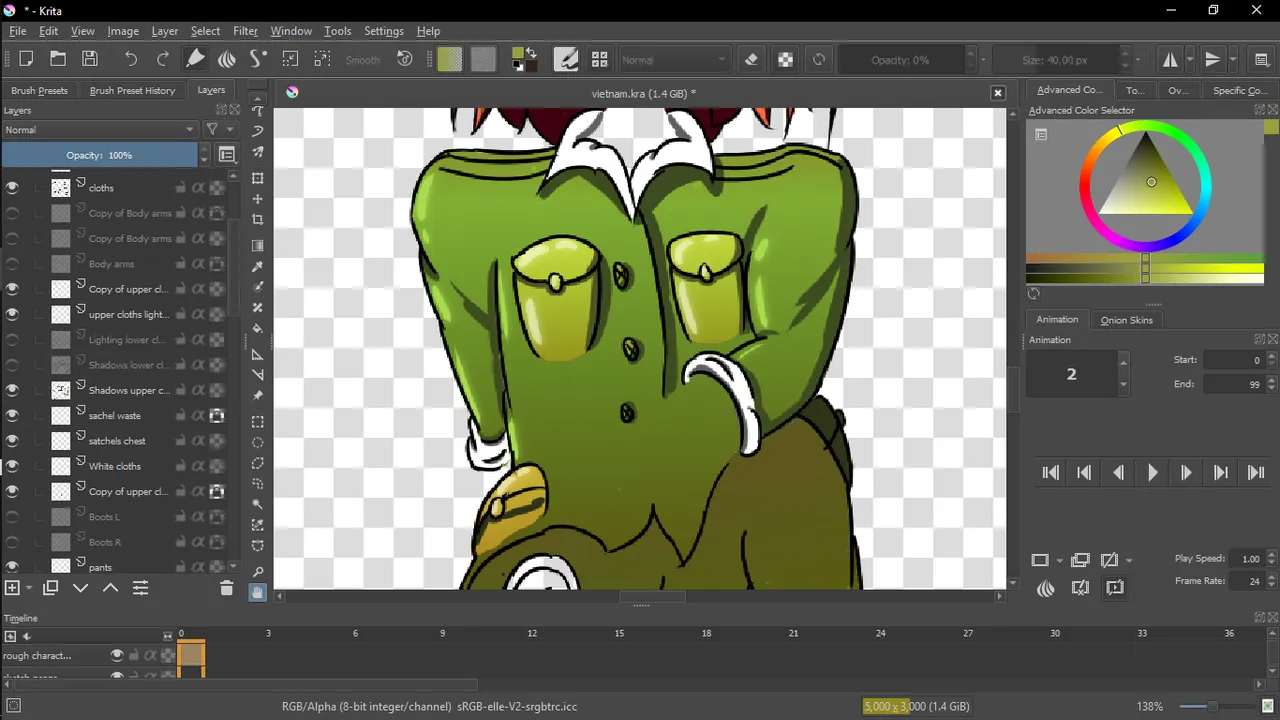
Task: Mirror the canvas horizontally in toolbar
Action: pyautogui.click(x=1169, y=59)
